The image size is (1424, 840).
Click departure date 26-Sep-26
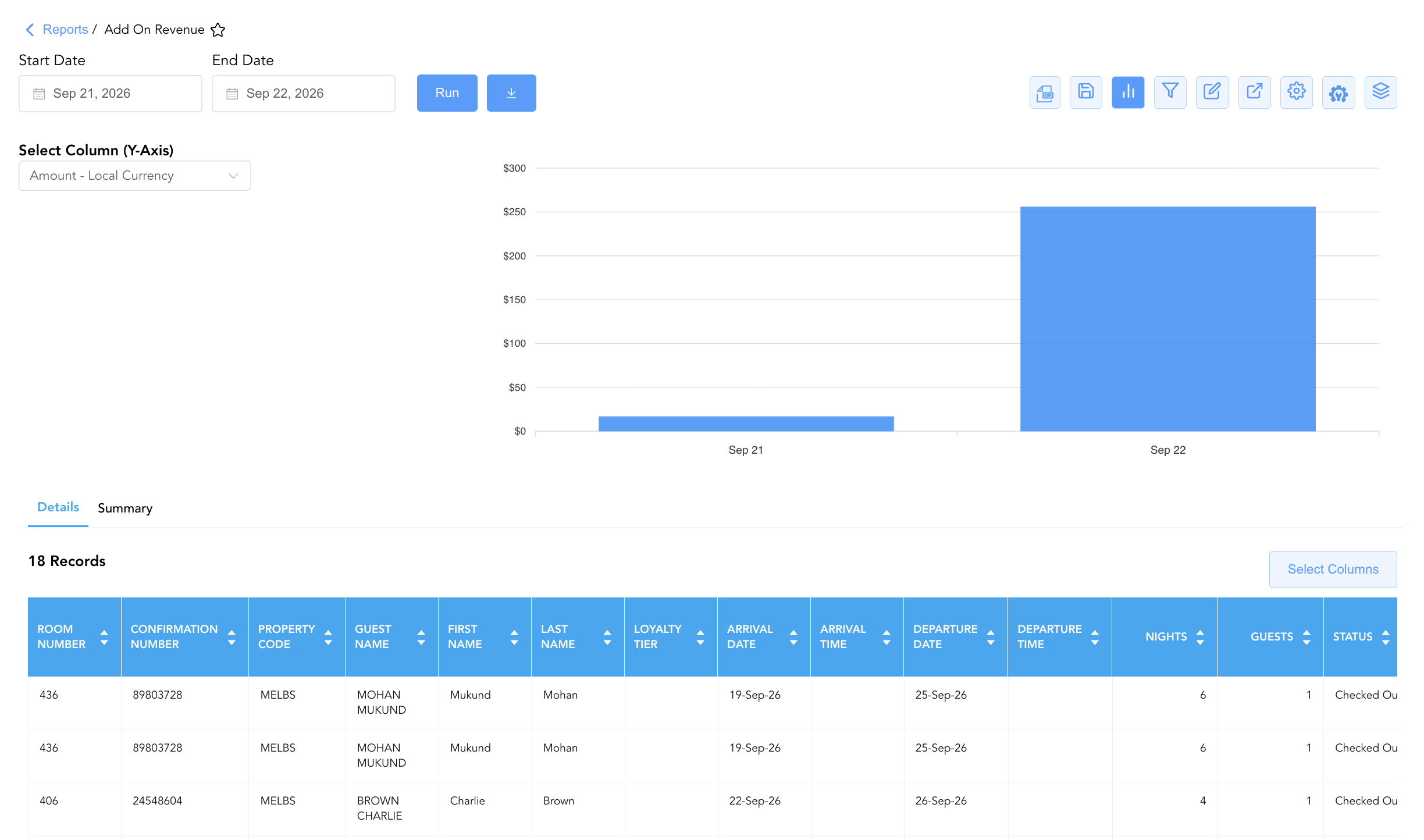click(x=941, y=800)
